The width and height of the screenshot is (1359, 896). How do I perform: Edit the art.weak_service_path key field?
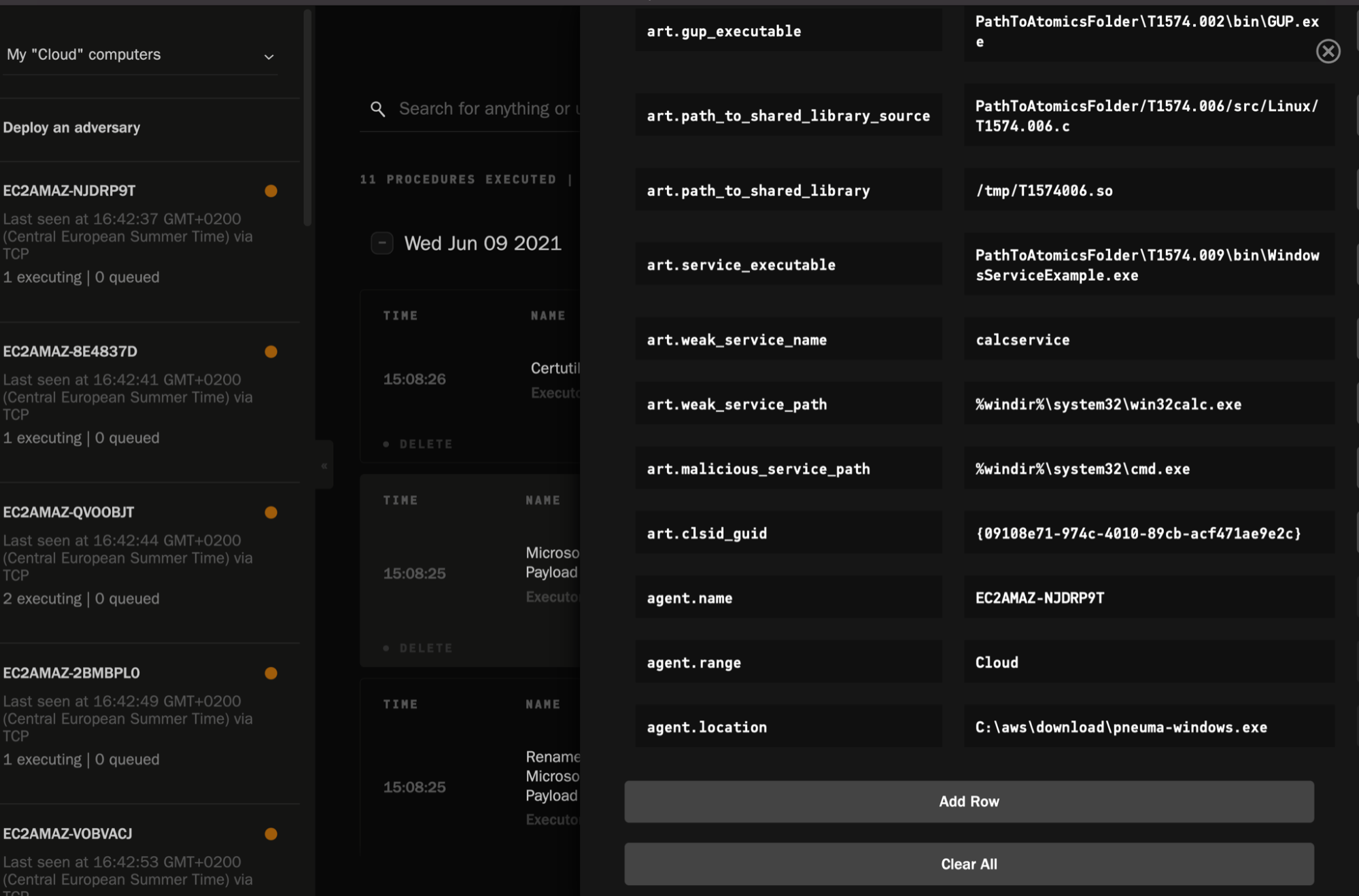(x=789, y=404)
